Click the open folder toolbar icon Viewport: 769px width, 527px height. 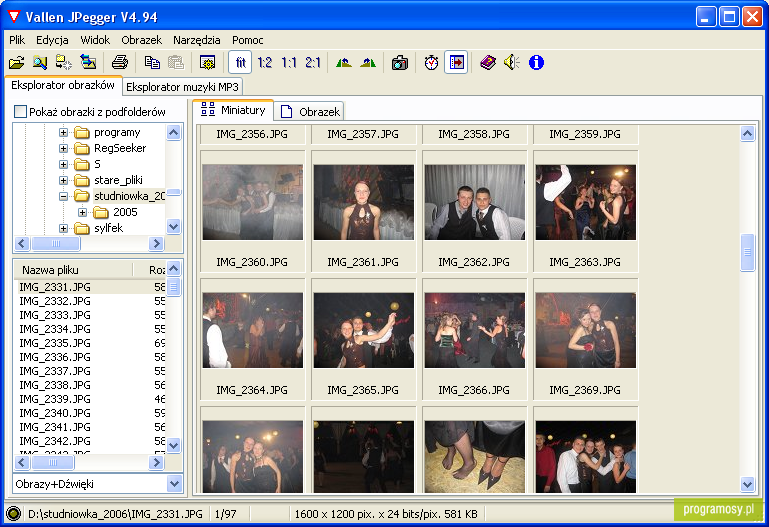pyautogui.click(x=17, y=63)
